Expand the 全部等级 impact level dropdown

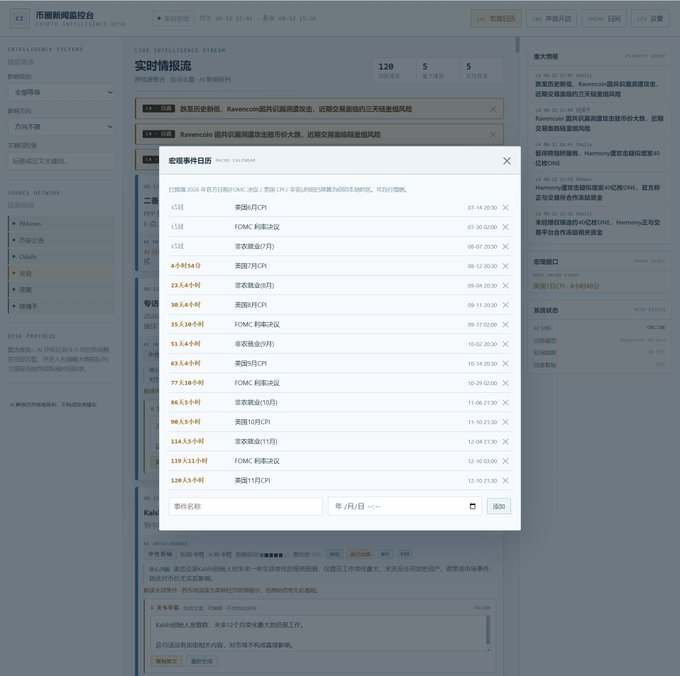[x=62, y=92]
